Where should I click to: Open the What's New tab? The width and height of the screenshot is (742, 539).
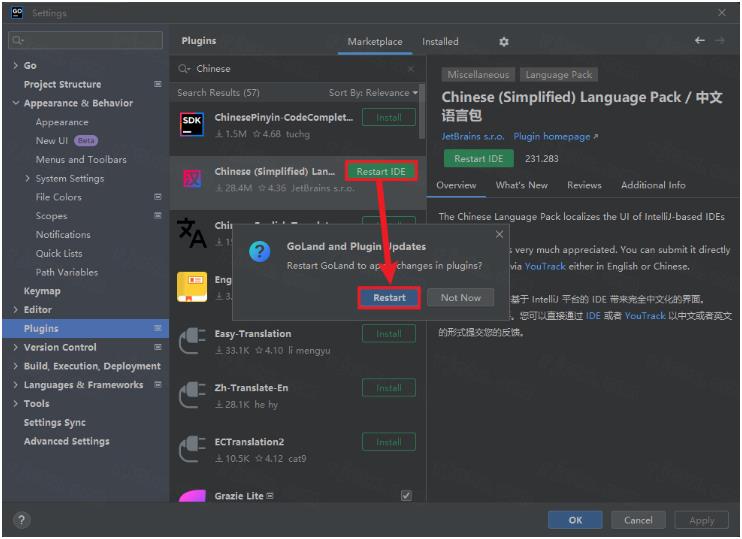(x=521, y=185)
